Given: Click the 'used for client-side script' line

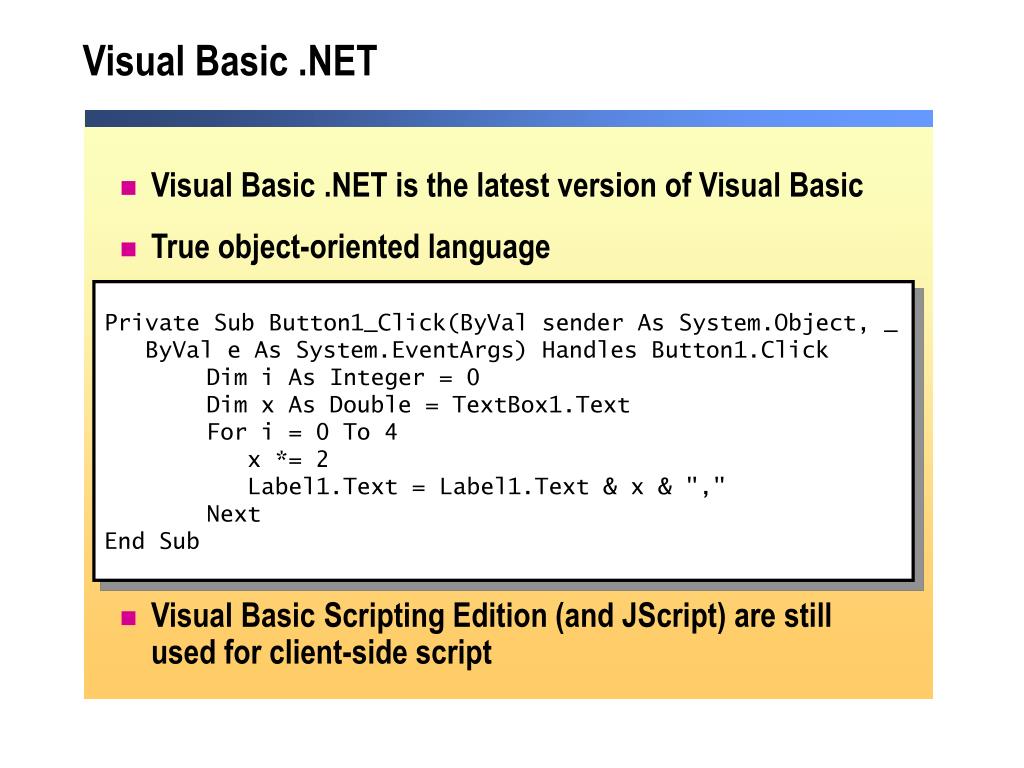Looking at the screenshot, I should (x=321, y=653).
